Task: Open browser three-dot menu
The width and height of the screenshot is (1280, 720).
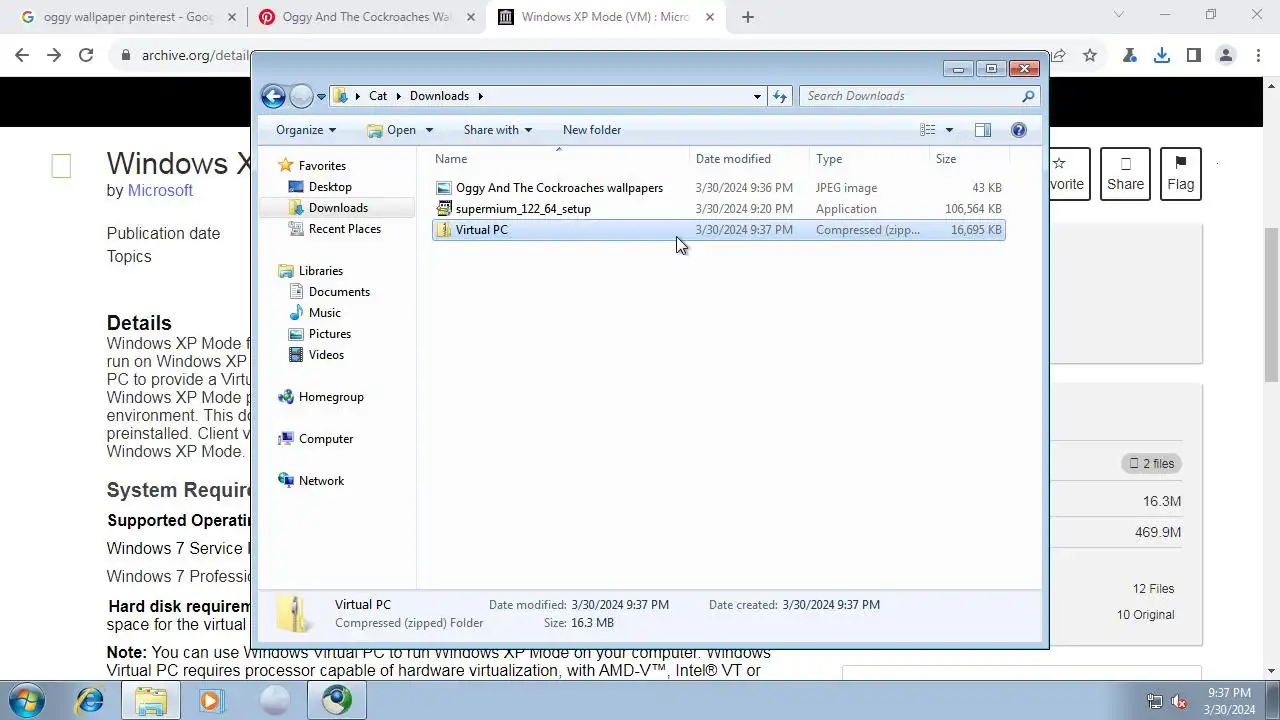Action: click(x=1258, y=56)
